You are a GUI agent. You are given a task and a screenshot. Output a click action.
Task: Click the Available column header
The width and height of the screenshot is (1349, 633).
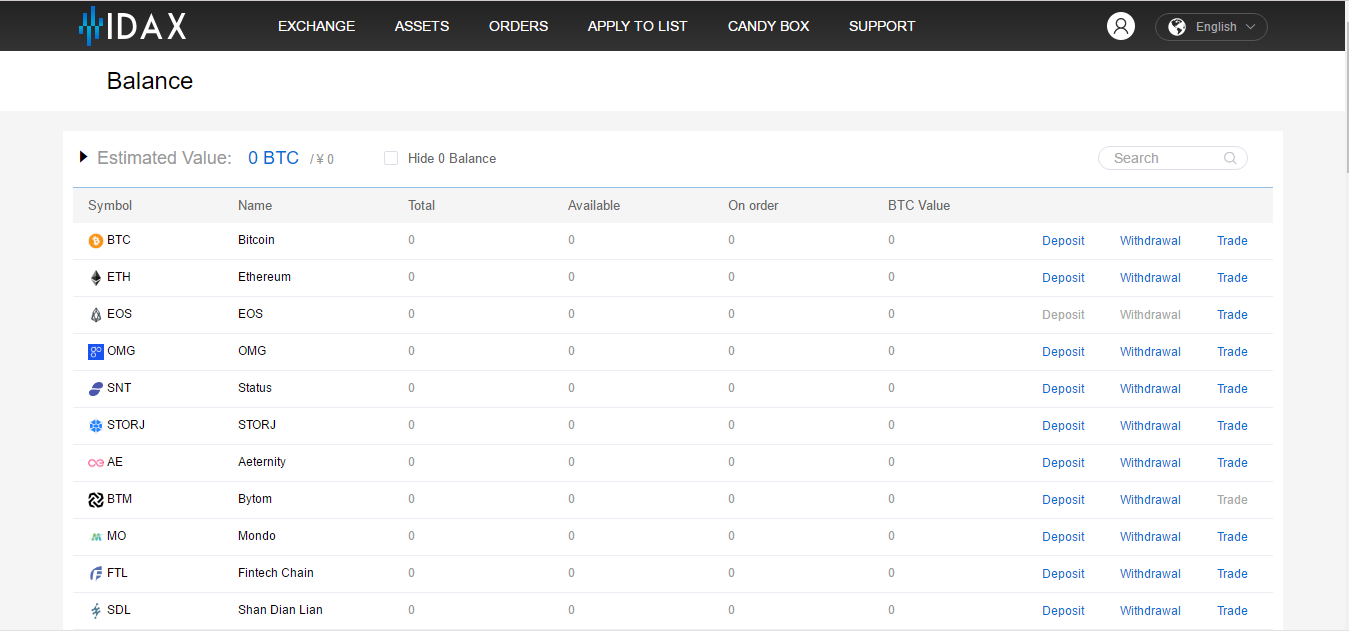[x=594, y=206]
